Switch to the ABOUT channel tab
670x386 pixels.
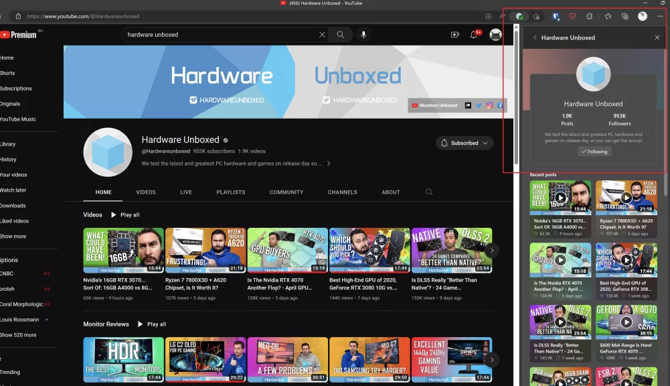391,192
